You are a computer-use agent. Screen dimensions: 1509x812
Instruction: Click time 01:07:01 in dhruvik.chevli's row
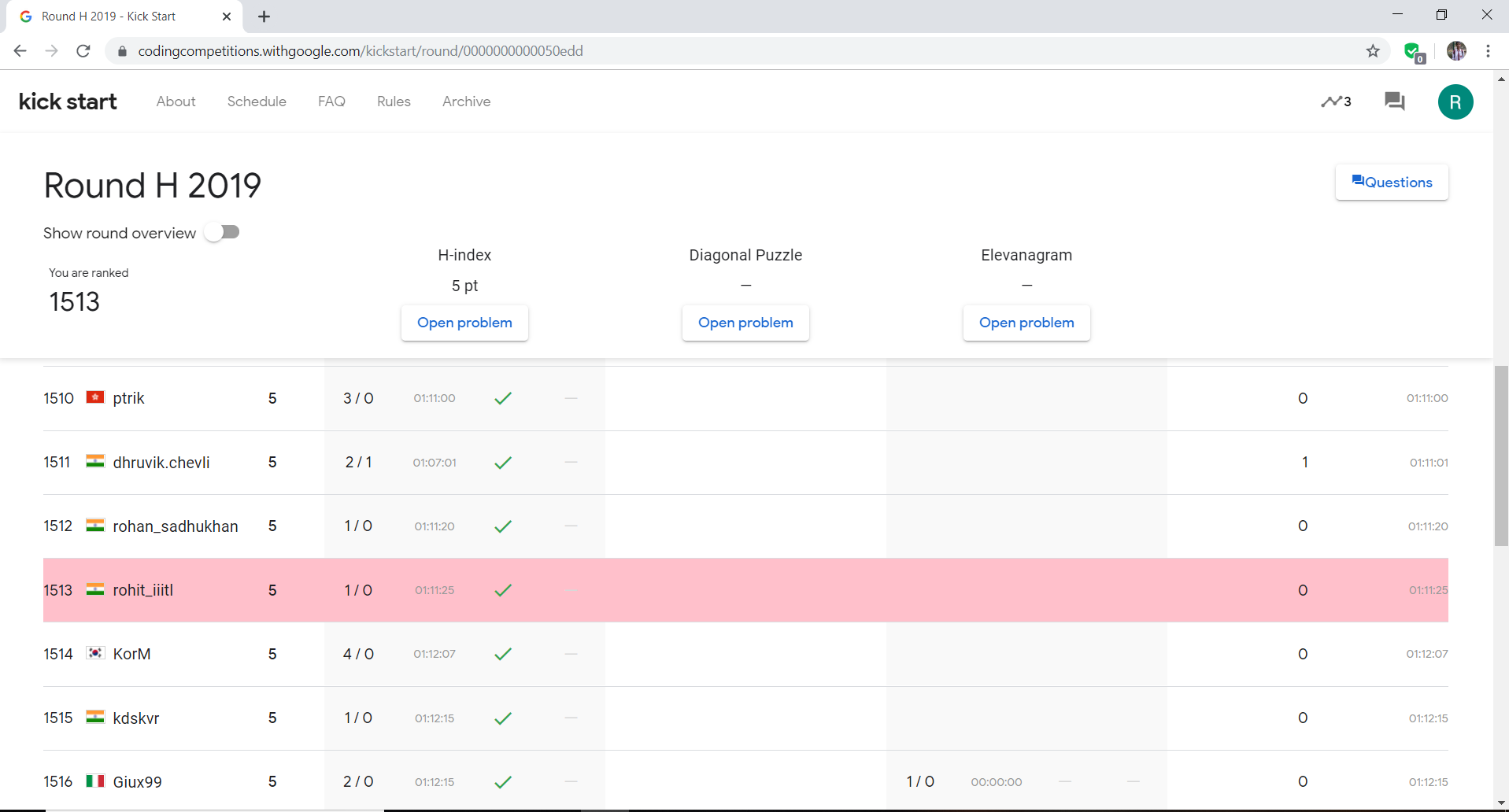coord(435,463)
